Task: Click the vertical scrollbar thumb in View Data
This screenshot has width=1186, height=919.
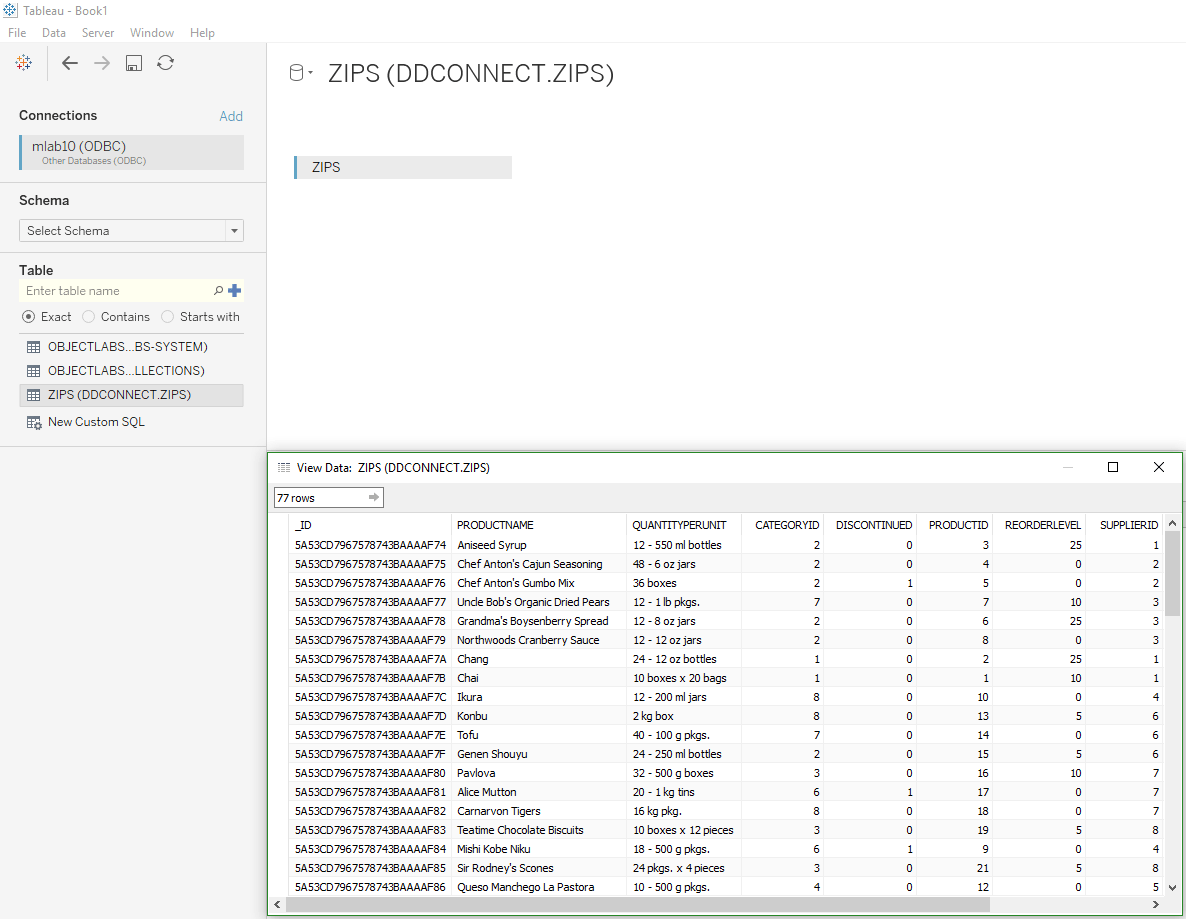Action: pos(1172,573)
